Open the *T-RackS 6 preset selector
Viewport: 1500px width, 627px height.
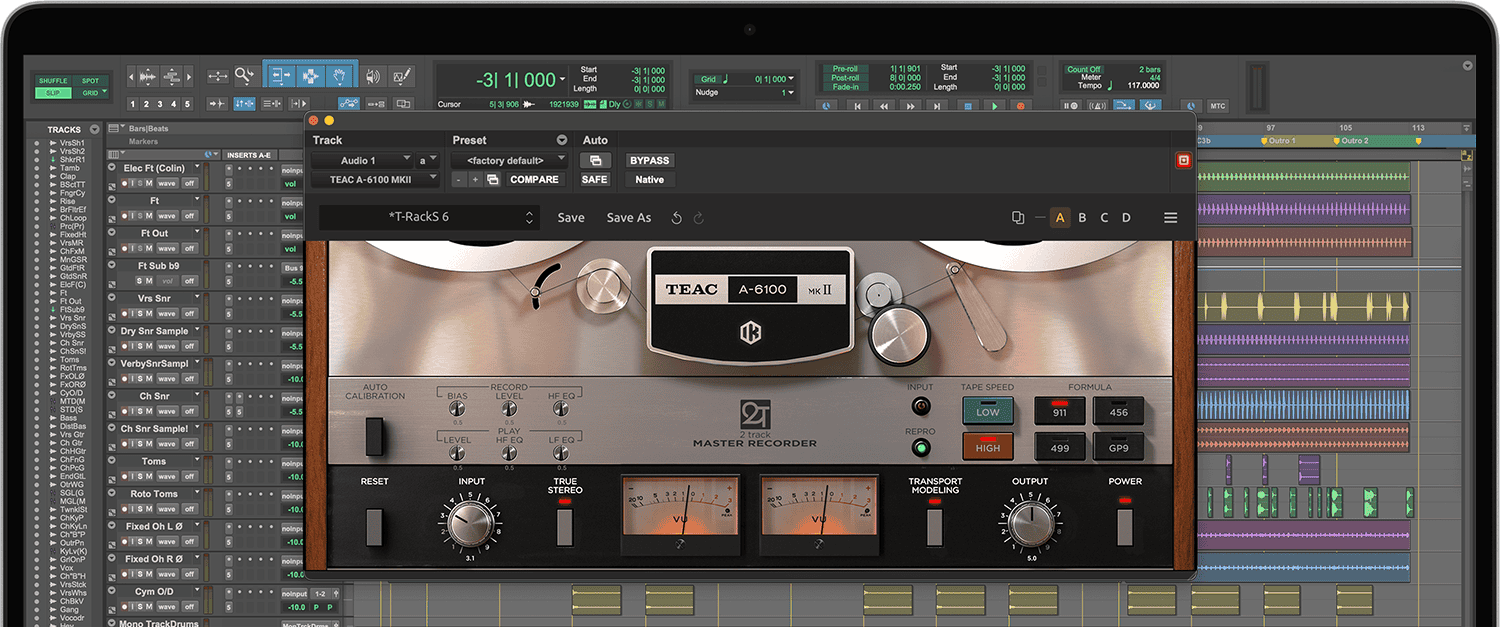tap(429, 217)
